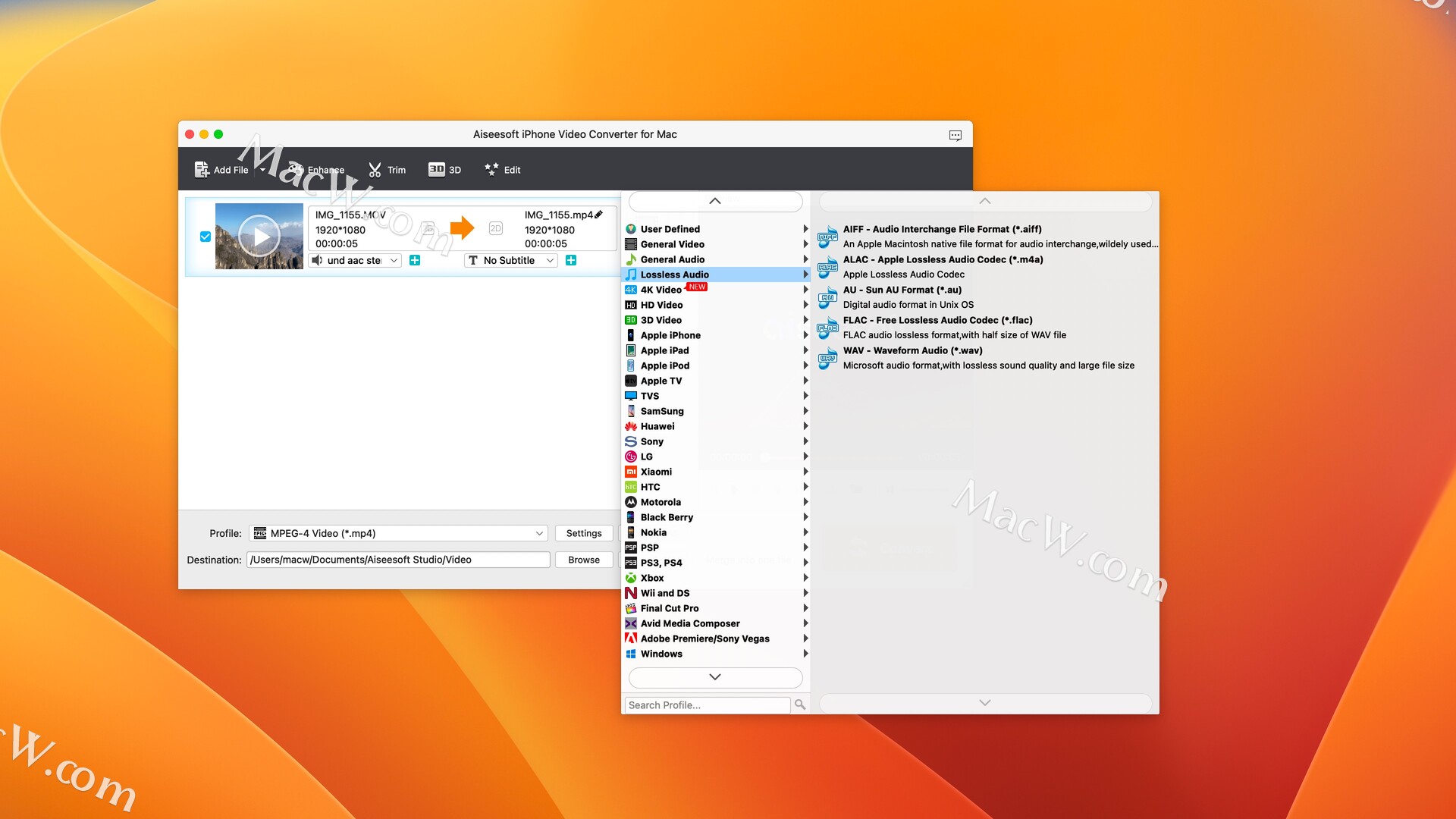Viewport: 1456px width, 819px height.
Task: Open the Profile MPEG-4 Video combo box
Action: pyautogui.click(x=398, y=533)
